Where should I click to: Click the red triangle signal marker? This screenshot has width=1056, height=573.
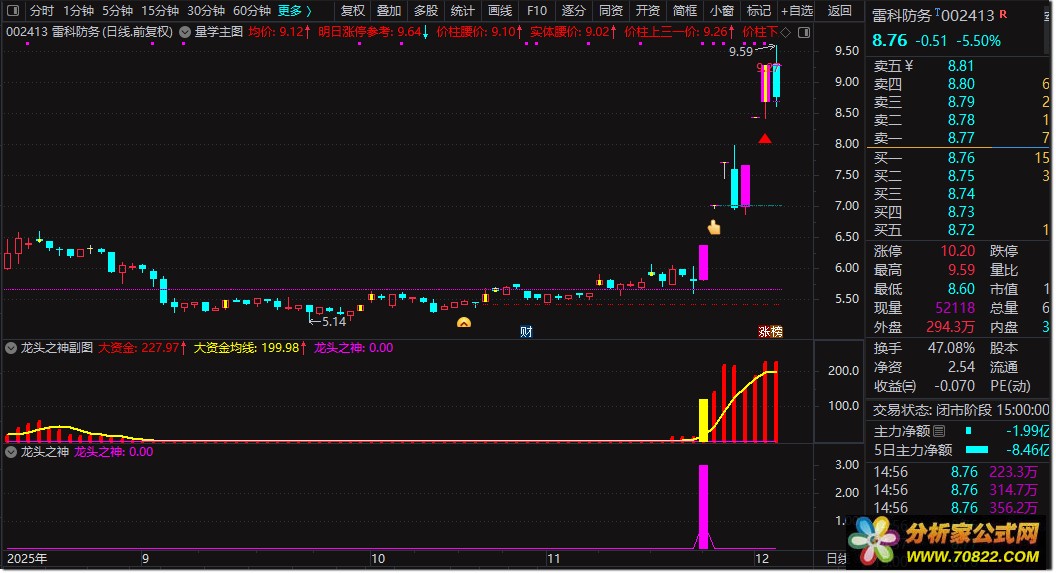pyautogui.click(x=764, y=139)
